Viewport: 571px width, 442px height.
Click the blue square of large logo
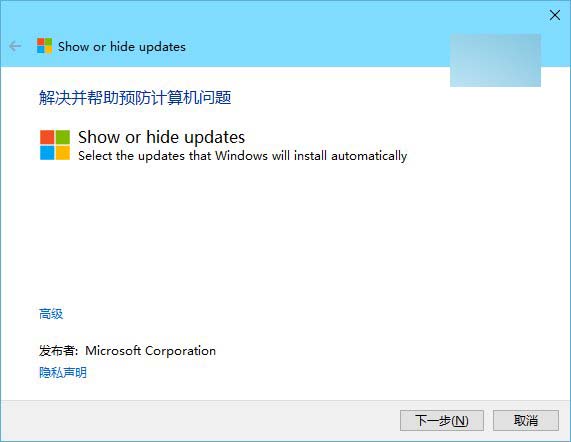pos(47,153)
